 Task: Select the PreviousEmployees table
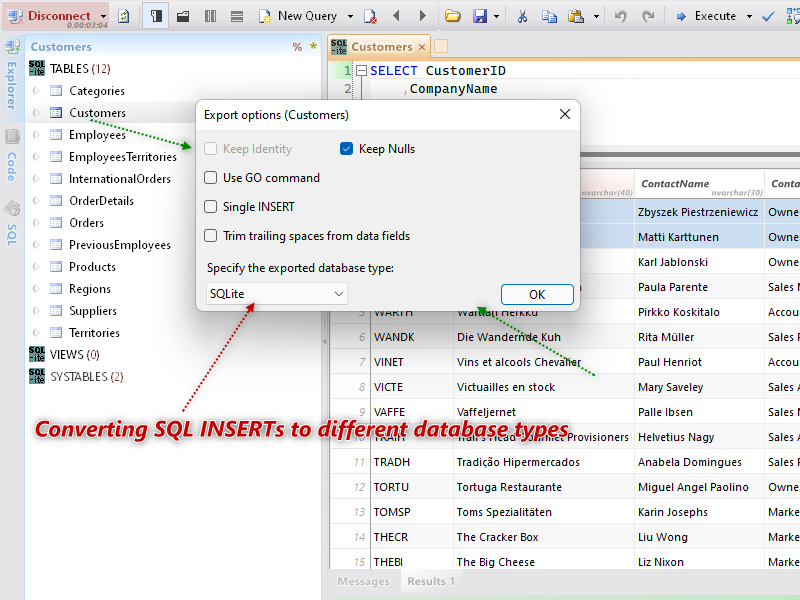[x=120, y=244]
